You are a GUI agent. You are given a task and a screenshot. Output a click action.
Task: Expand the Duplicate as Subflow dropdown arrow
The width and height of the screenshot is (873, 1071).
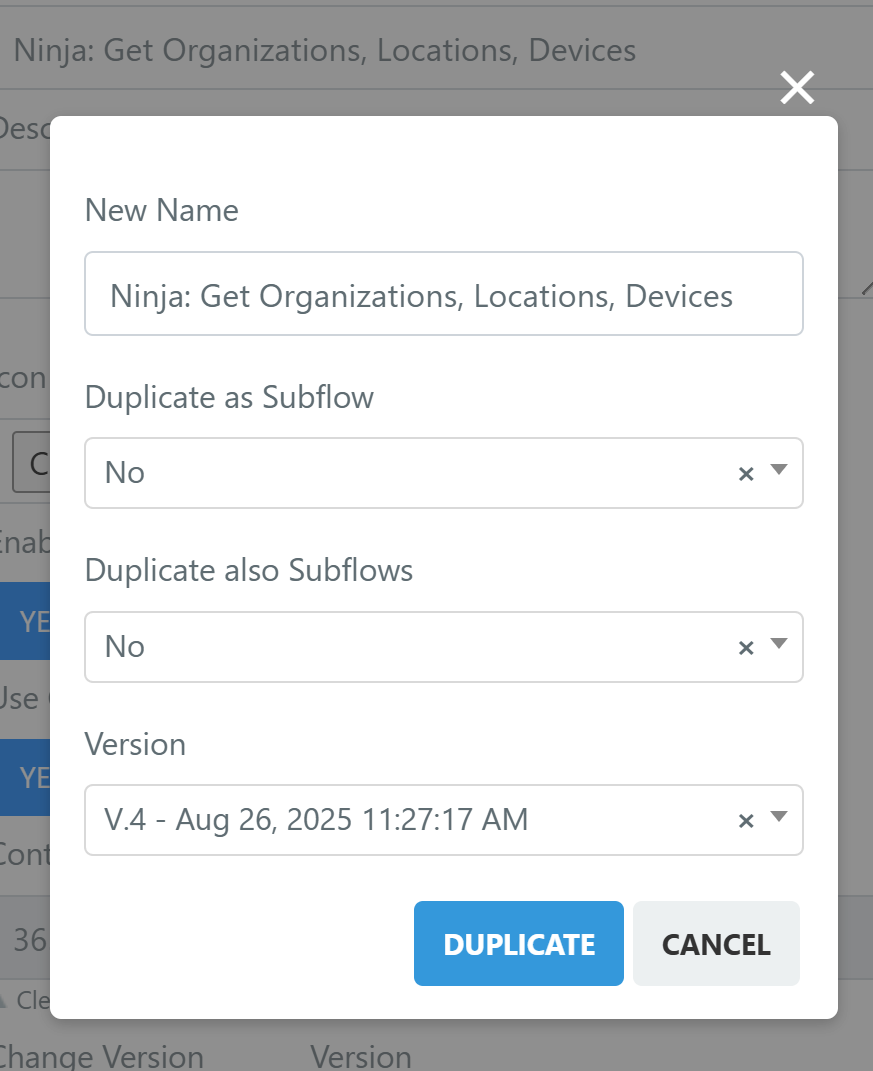[779, 470]
